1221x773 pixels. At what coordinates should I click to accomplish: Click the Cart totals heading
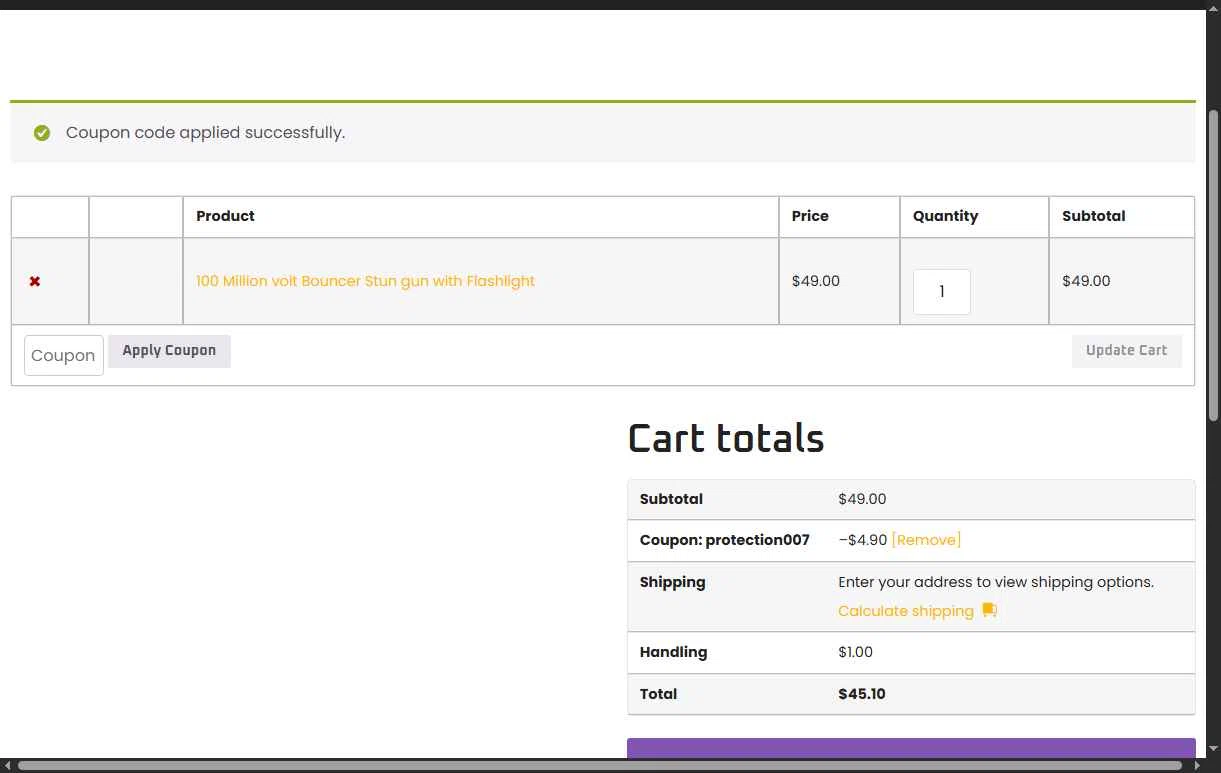[726, 439]
